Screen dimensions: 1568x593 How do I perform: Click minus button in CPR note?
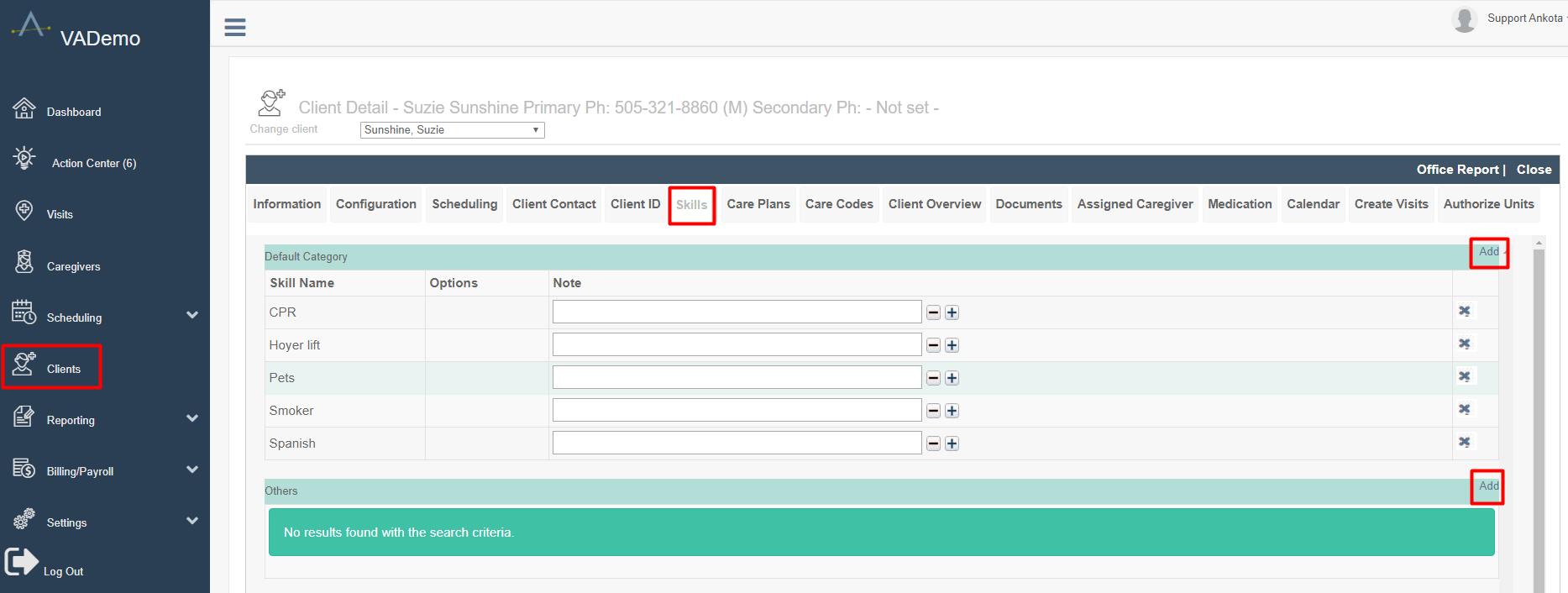[933, 312]
